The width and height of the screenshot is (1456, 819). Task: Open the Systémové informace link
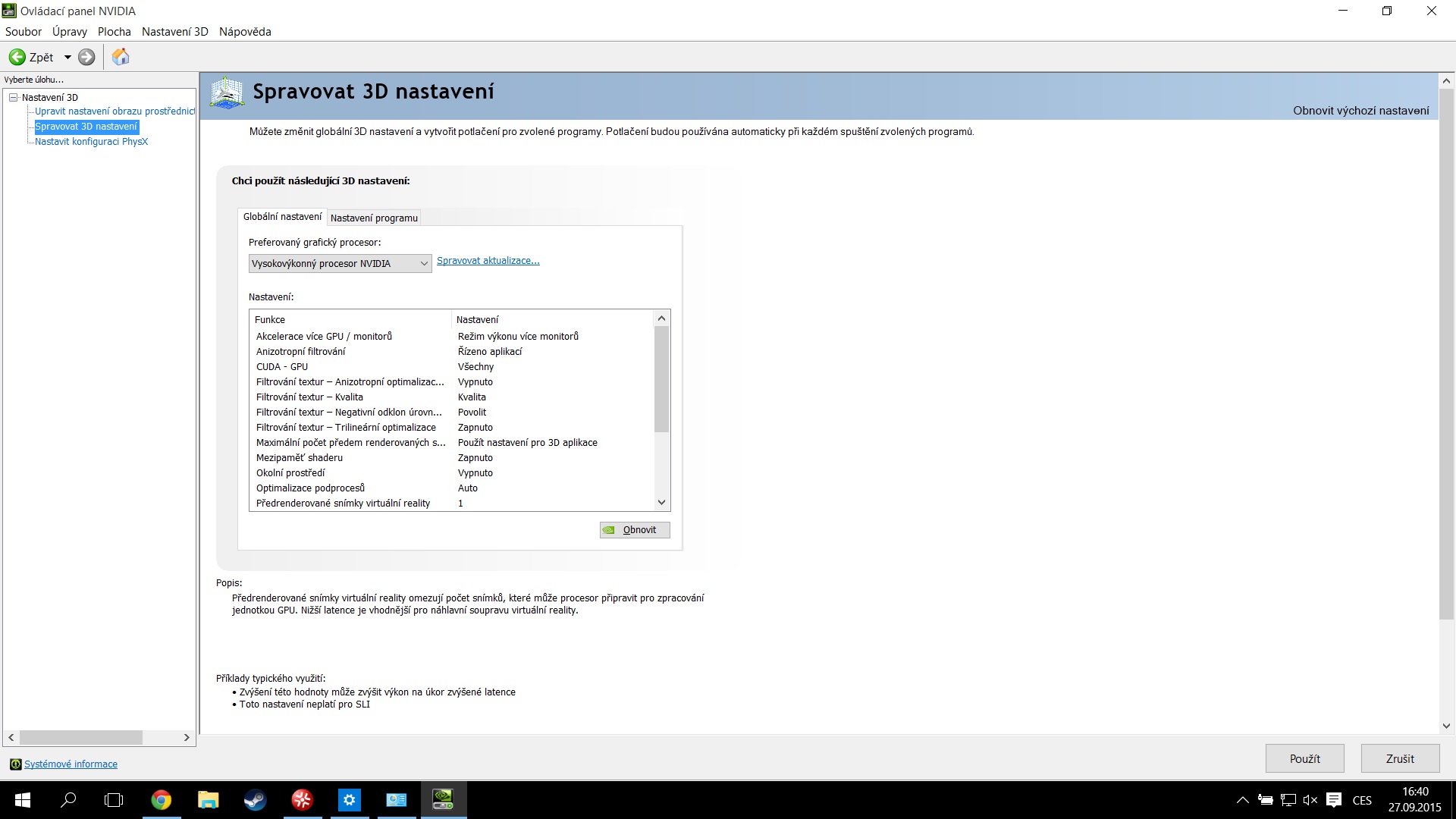[x=71, y=764]
